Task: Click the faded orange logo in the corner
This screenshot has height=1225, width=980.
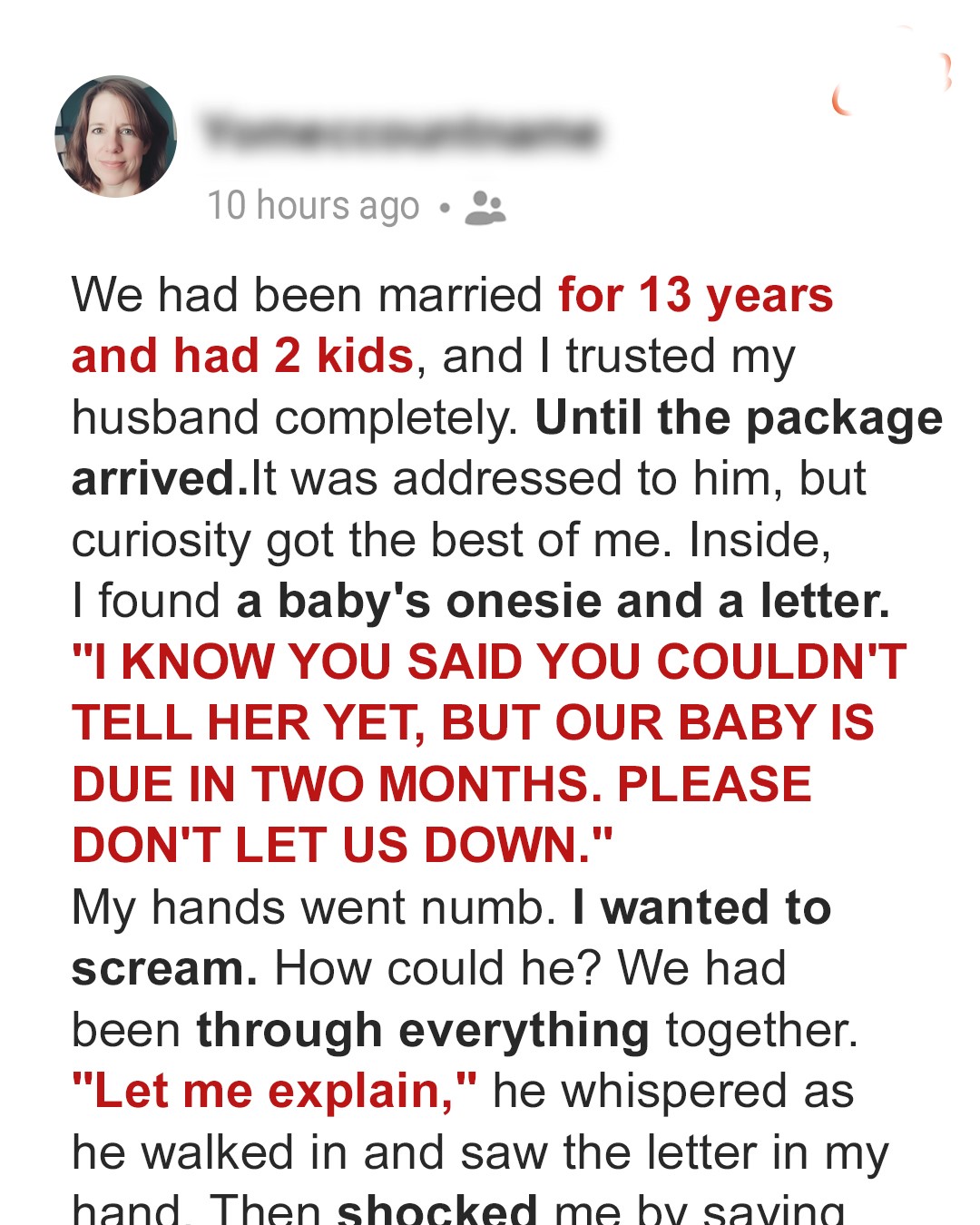Action: [x=892, y=83]
